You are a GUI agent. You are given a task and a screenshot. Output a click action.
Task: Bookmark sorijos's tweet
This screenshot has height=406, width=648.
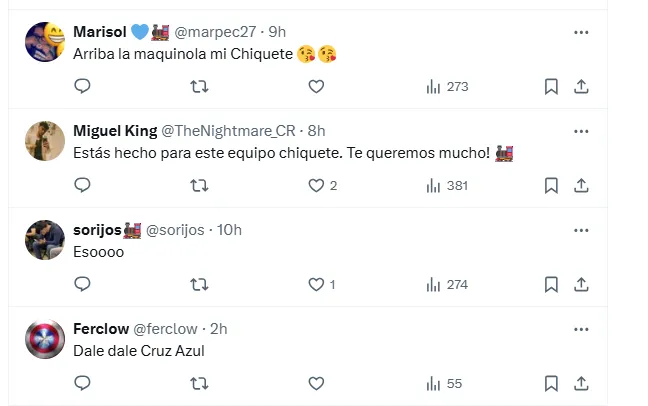point(550,285)
